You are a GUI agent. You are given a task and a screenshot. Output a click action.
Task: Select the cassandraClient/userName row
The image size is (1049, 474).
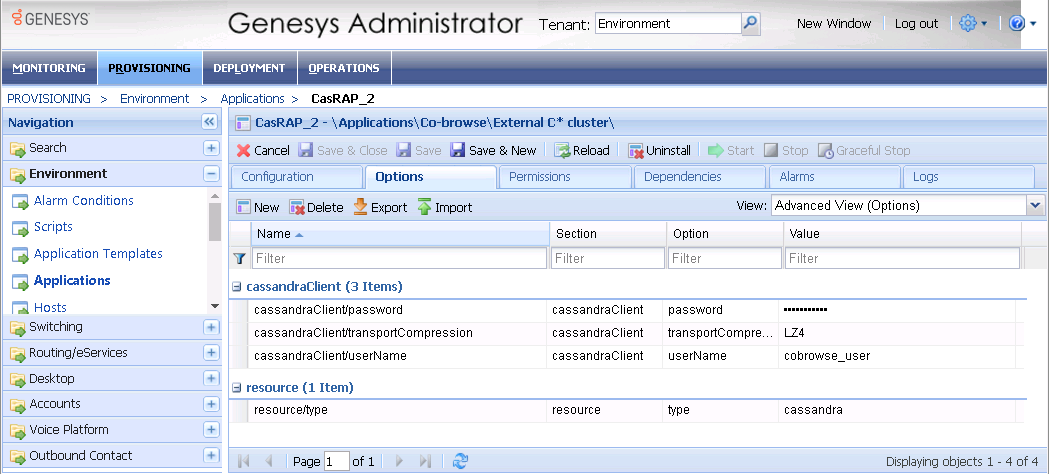coord(626,356)
